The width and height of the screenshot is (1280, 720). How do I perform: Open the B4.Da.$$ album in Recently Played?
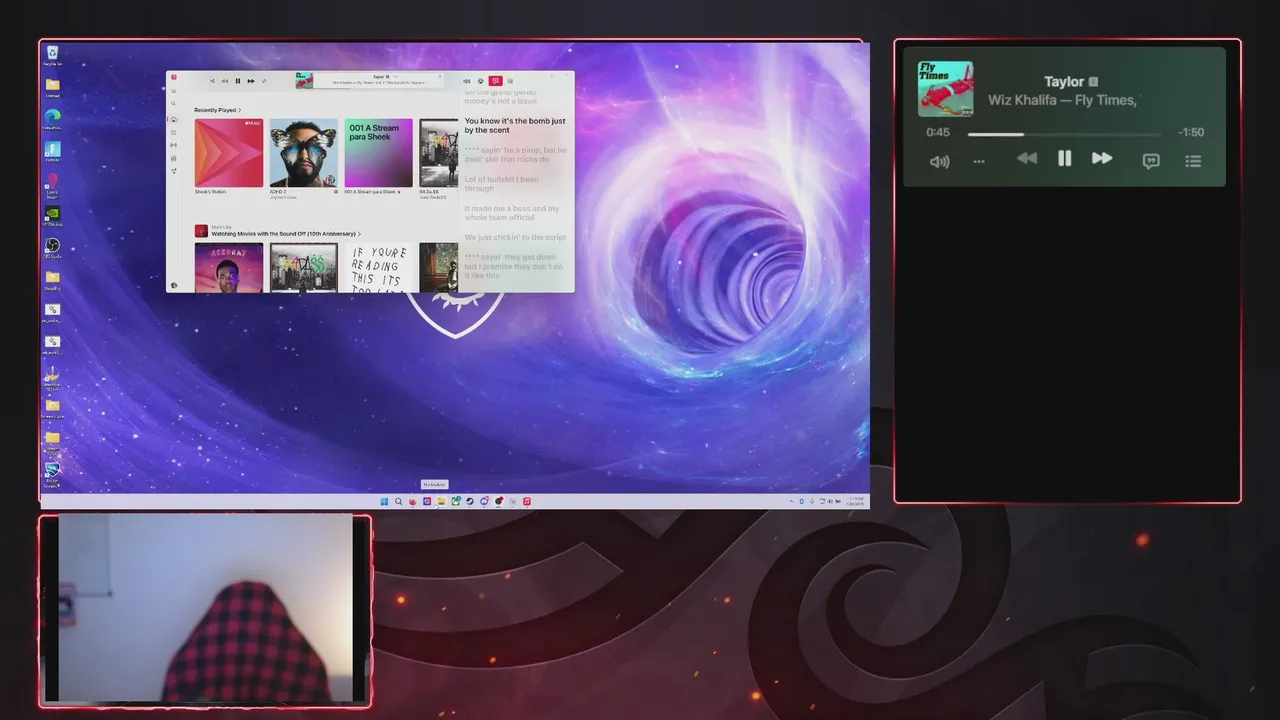[439, 153]
